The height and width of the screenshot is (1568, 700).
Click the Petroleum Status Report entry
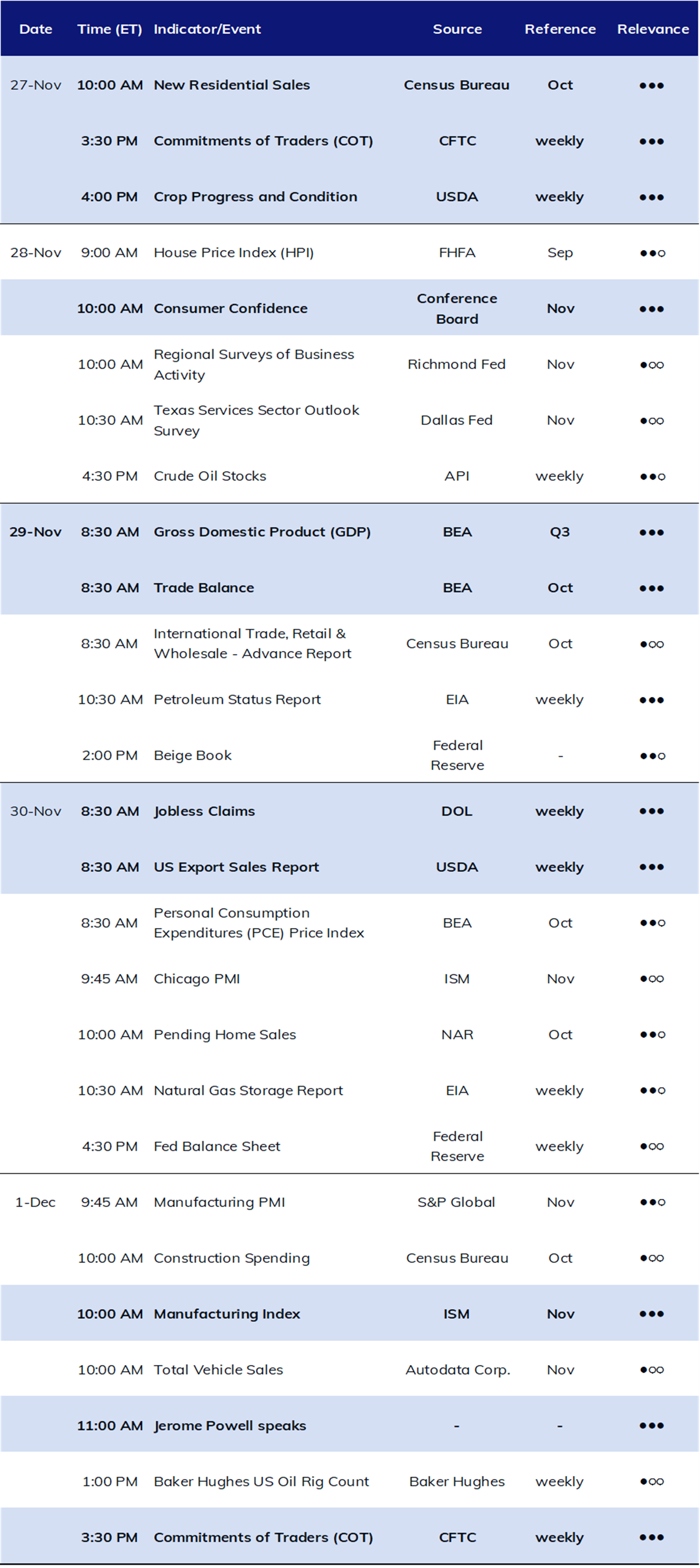[x=237, y=699]
